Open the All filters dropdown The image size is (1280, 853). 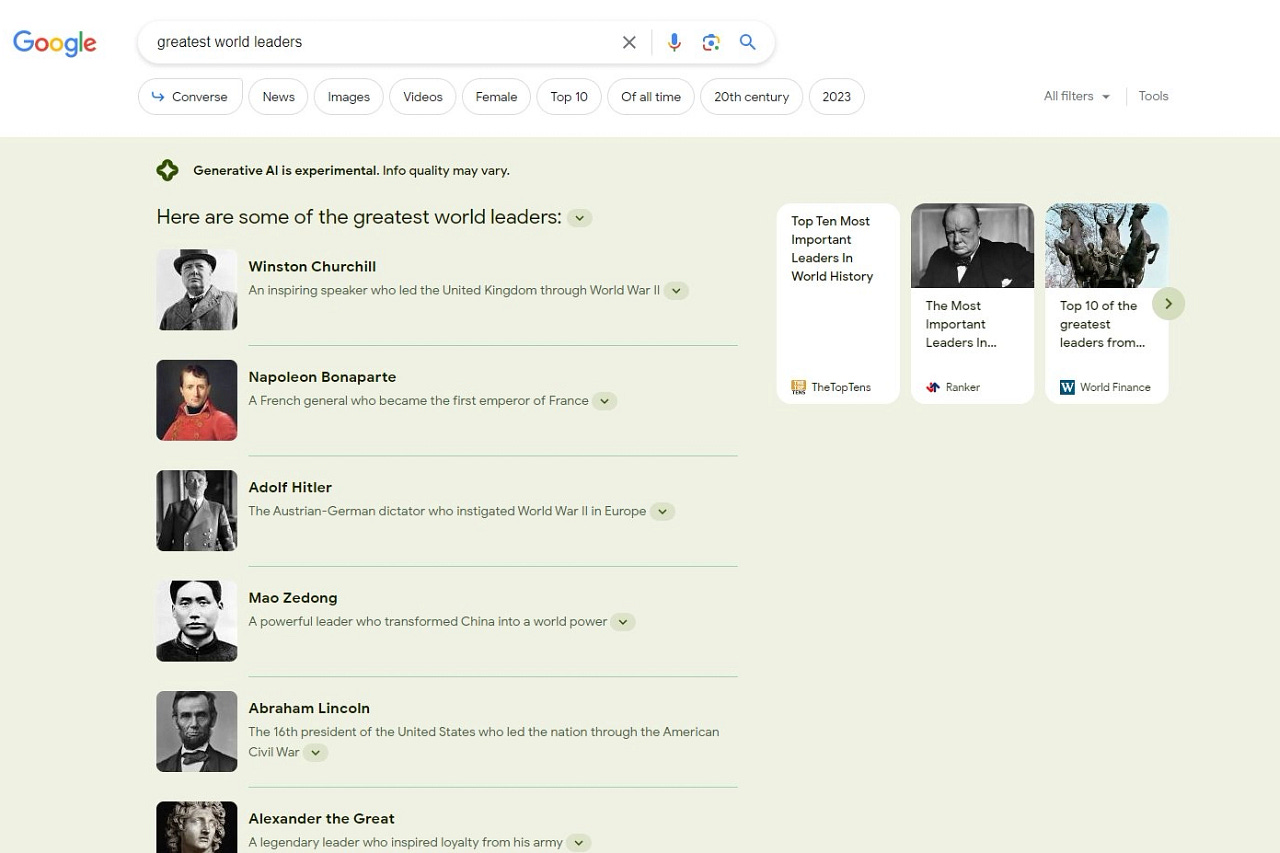click(x=1077, y=96)
